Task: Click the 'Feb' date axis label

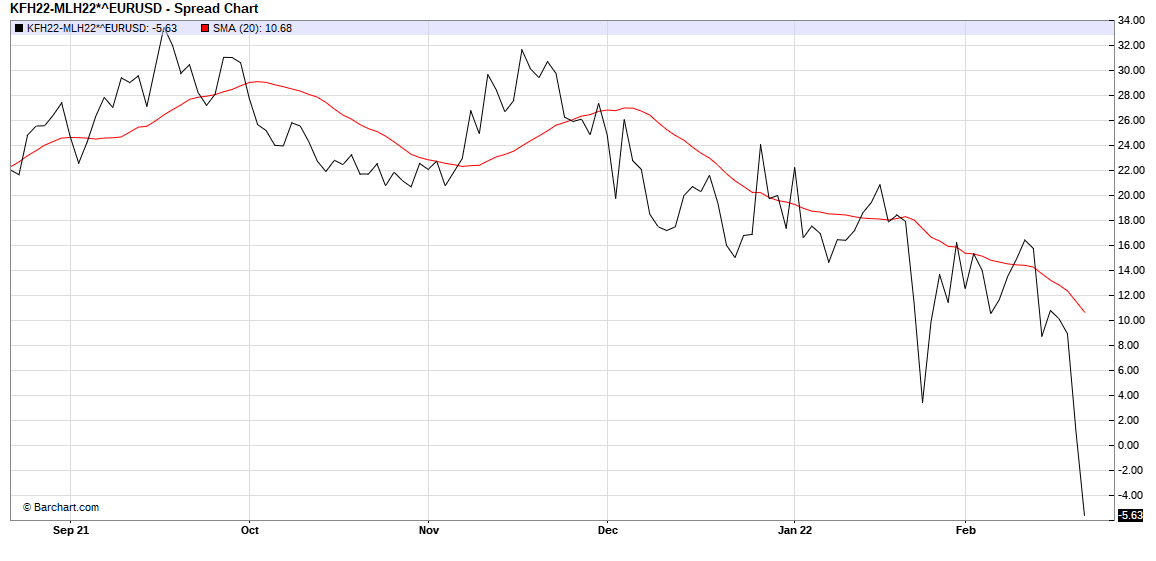Action: [x=964, y=530]
